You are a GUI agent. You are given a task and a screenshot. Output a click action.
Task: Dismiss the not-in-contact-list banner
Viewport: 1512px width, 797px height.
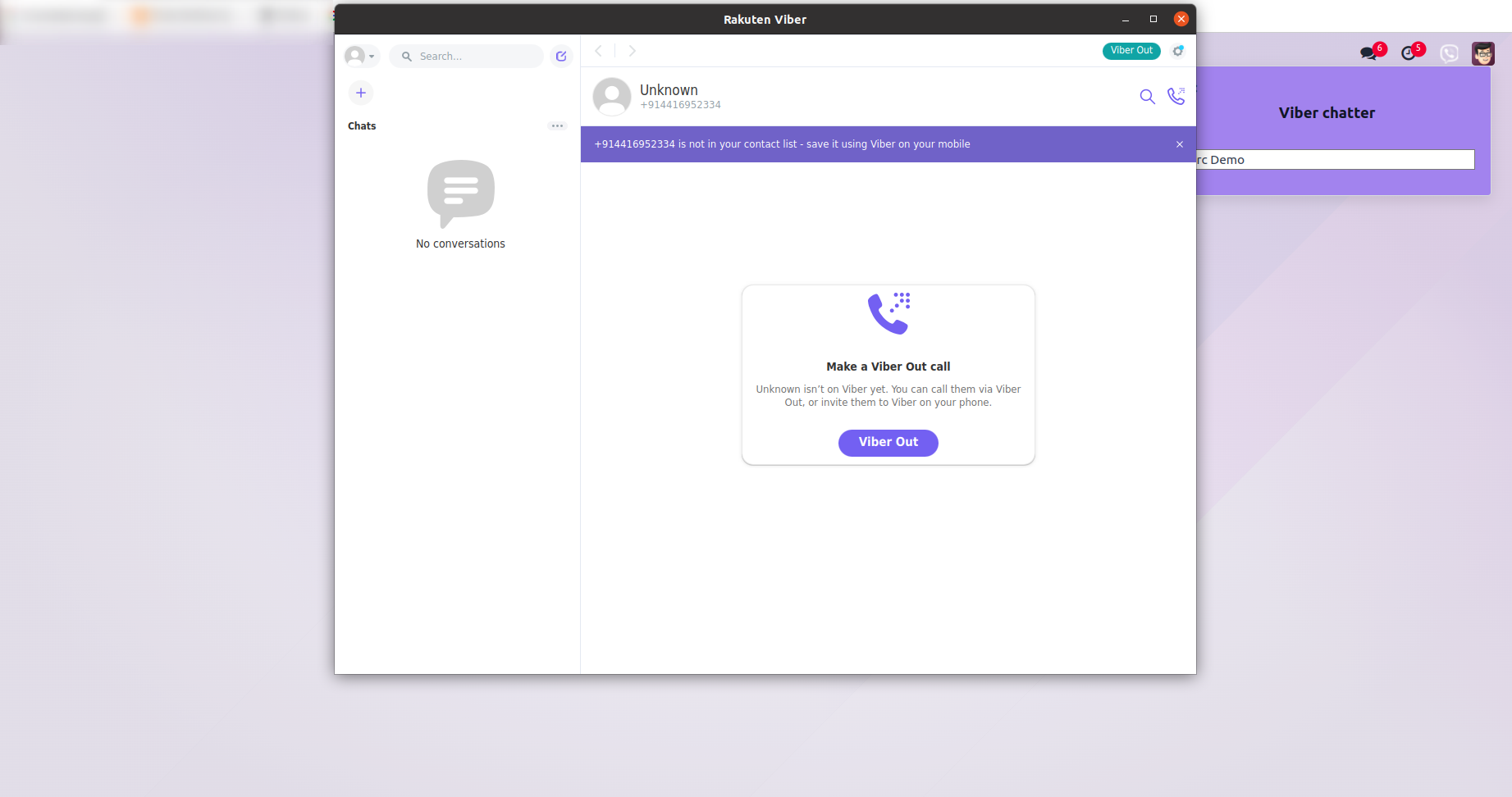pyautogui.click(x=1180, y=144)
